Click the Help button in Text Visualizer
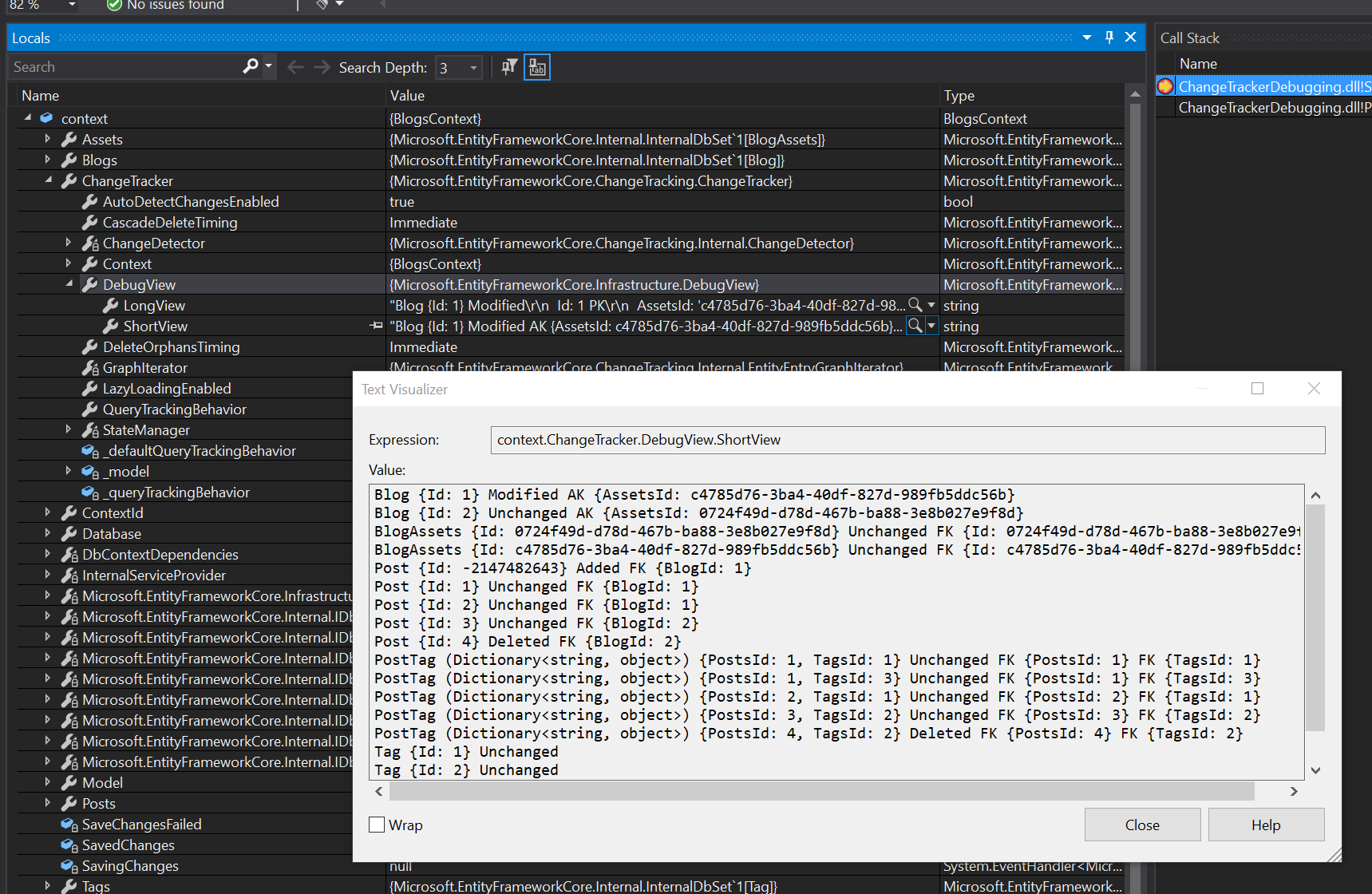 pos(1266,825)
